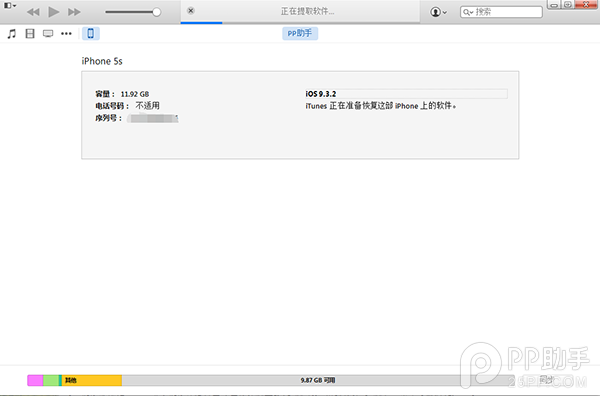600x396 pixels.
Task: Click the phone number value 不适用
Action: [x=147, y=106]
